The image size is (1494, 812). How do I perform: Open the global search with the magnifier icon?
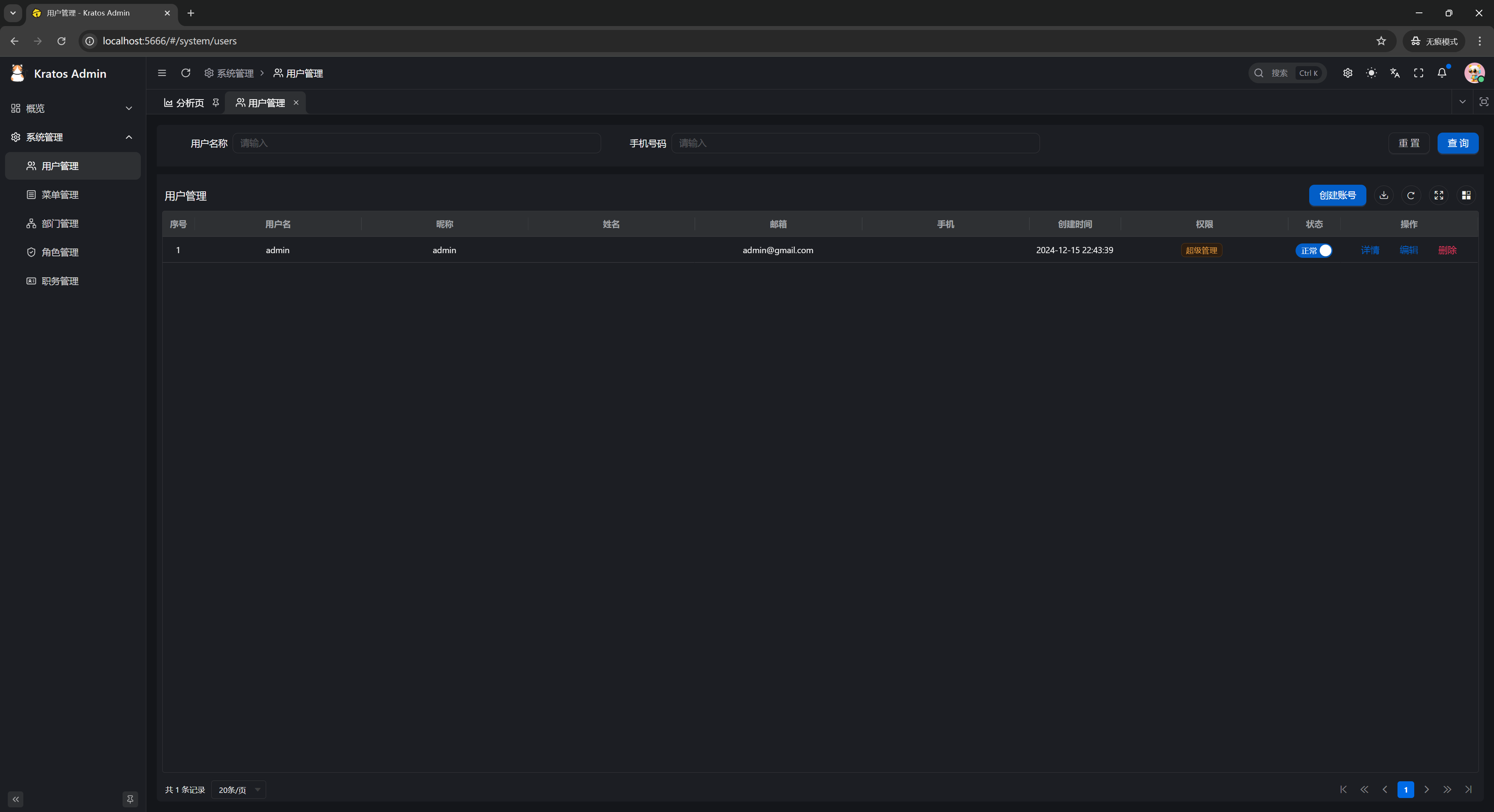pyautogui.click(x=1259, y=73)
